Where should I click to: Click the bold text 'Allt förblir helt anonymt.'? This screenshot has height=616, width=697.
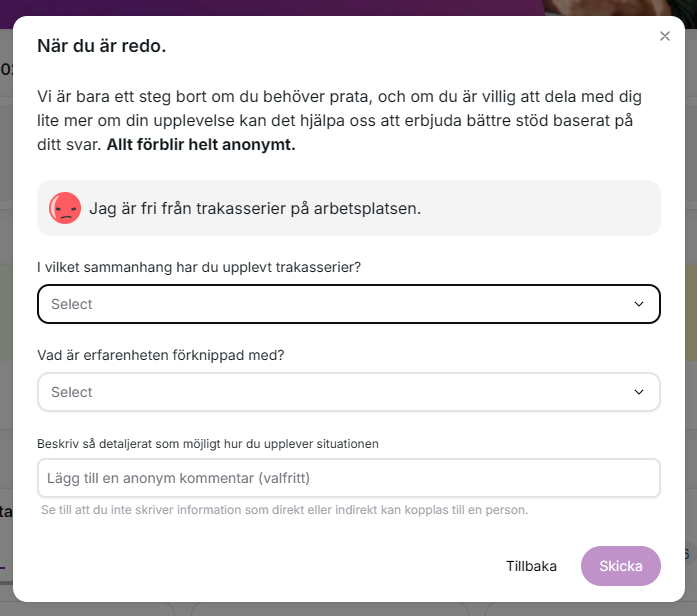tap(201, 144)
